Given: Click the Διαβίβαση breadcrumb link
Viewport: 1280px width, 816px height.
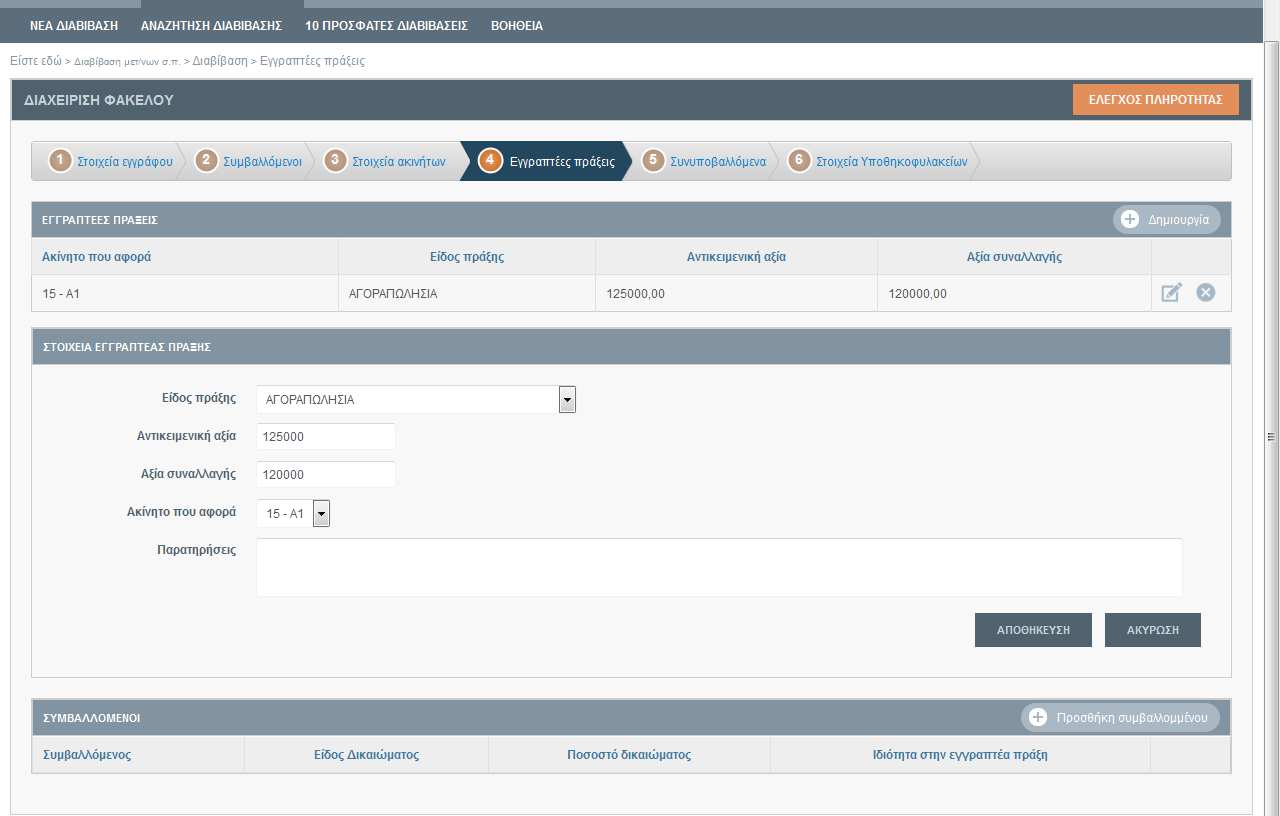Looking at the screenshot, I should (220, 61).
